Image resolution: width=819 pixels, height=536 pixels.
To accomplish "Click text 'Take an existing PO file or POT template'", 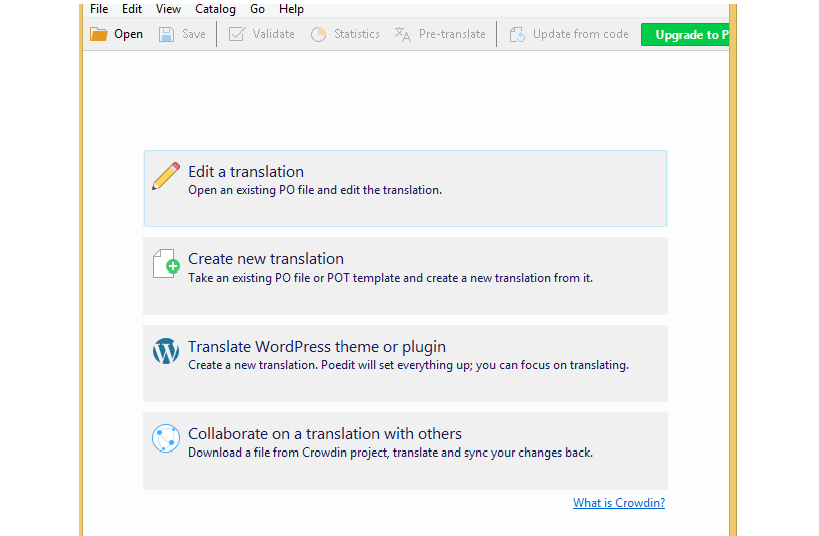I will 295,278.
